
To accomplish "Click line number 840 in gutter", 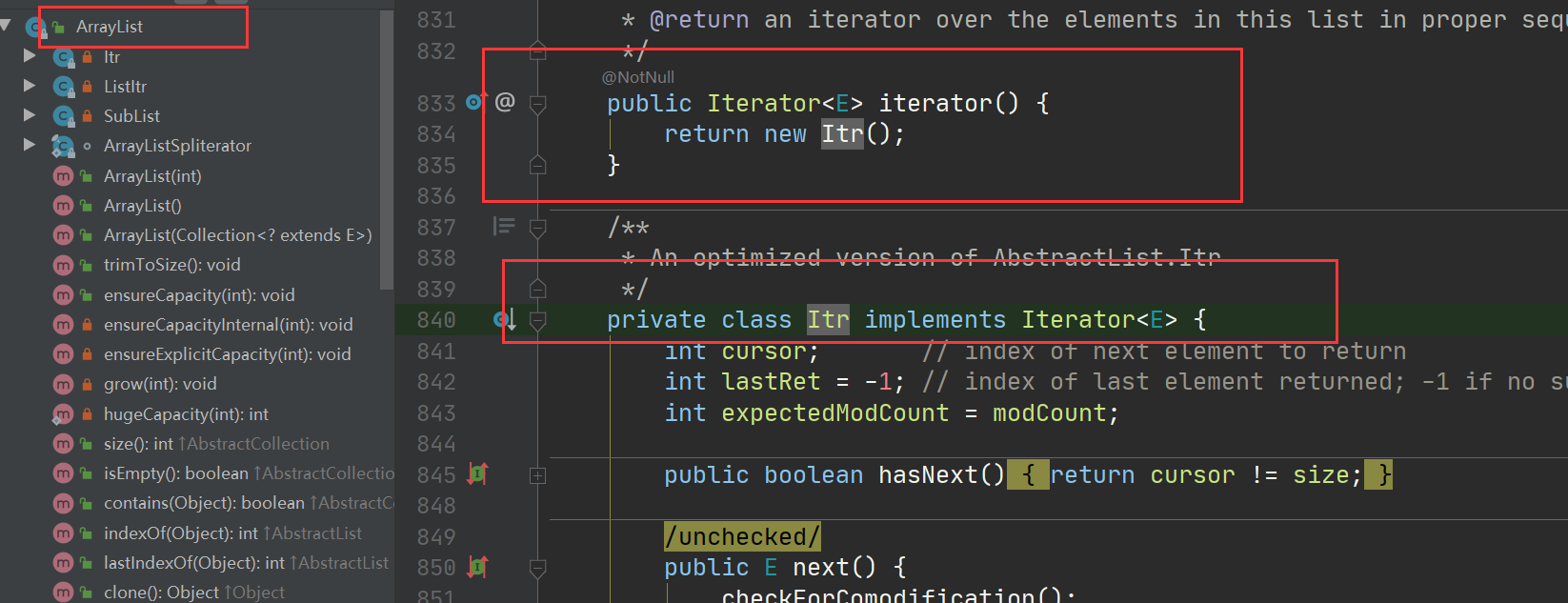I will tap(436, 320).
